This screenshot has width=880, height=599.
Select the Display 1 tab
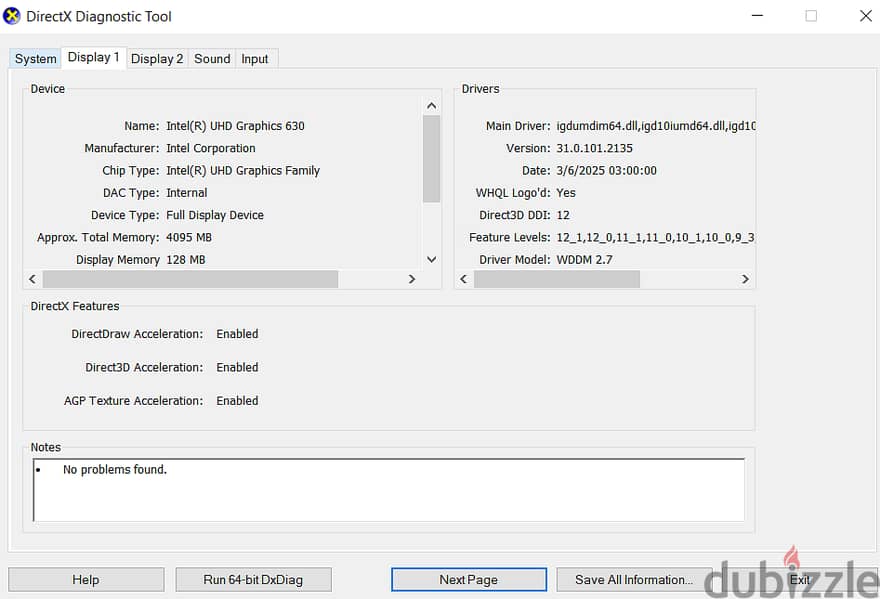pos(93,57)
